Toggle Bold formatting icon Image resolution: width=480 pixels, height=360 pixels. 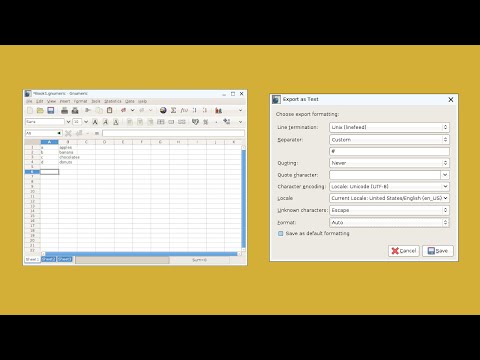pyautogui.click(x=95, y=122)
